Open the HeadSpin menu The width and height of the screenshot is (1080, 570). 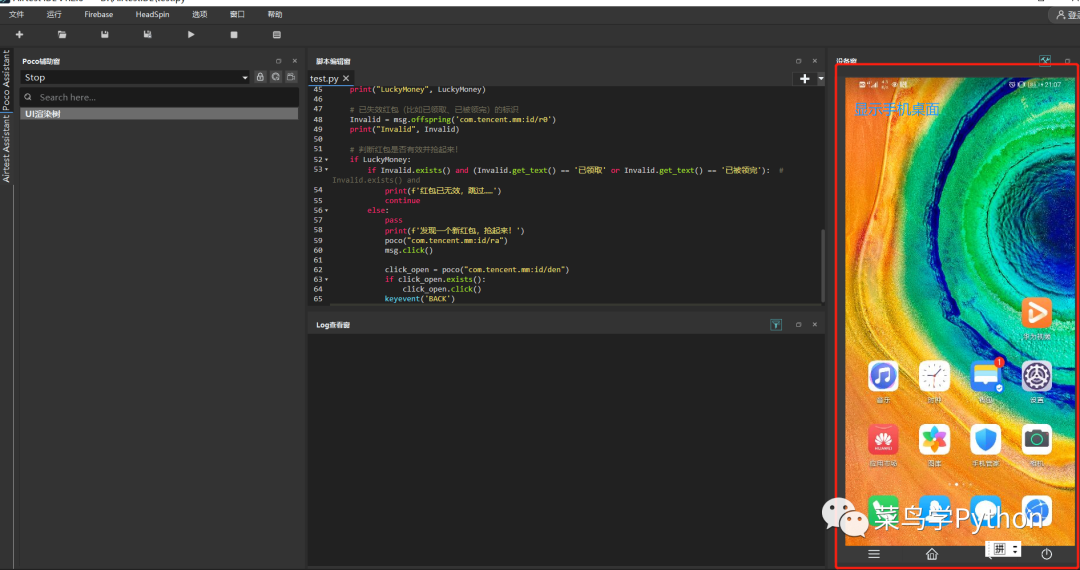(152, 14)
